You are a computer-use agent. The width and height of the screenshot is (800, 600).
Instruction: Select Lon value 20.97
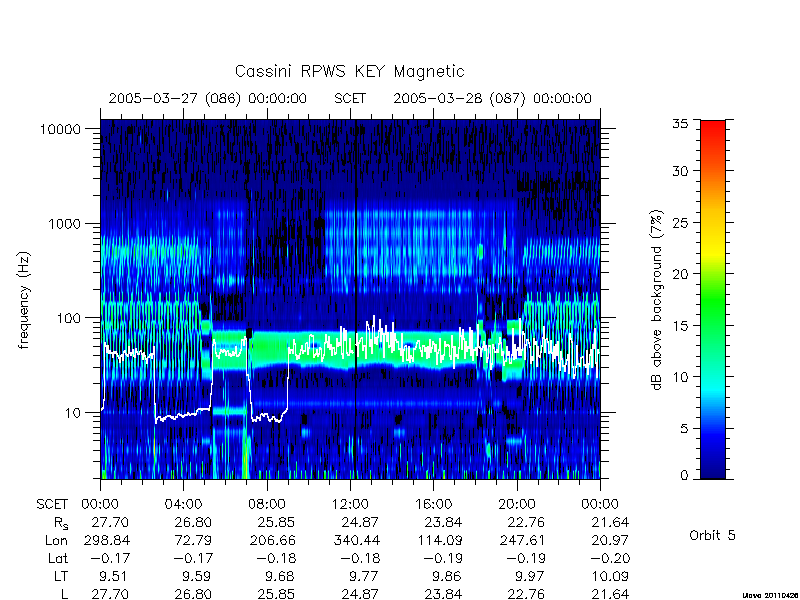coord(610,540)
